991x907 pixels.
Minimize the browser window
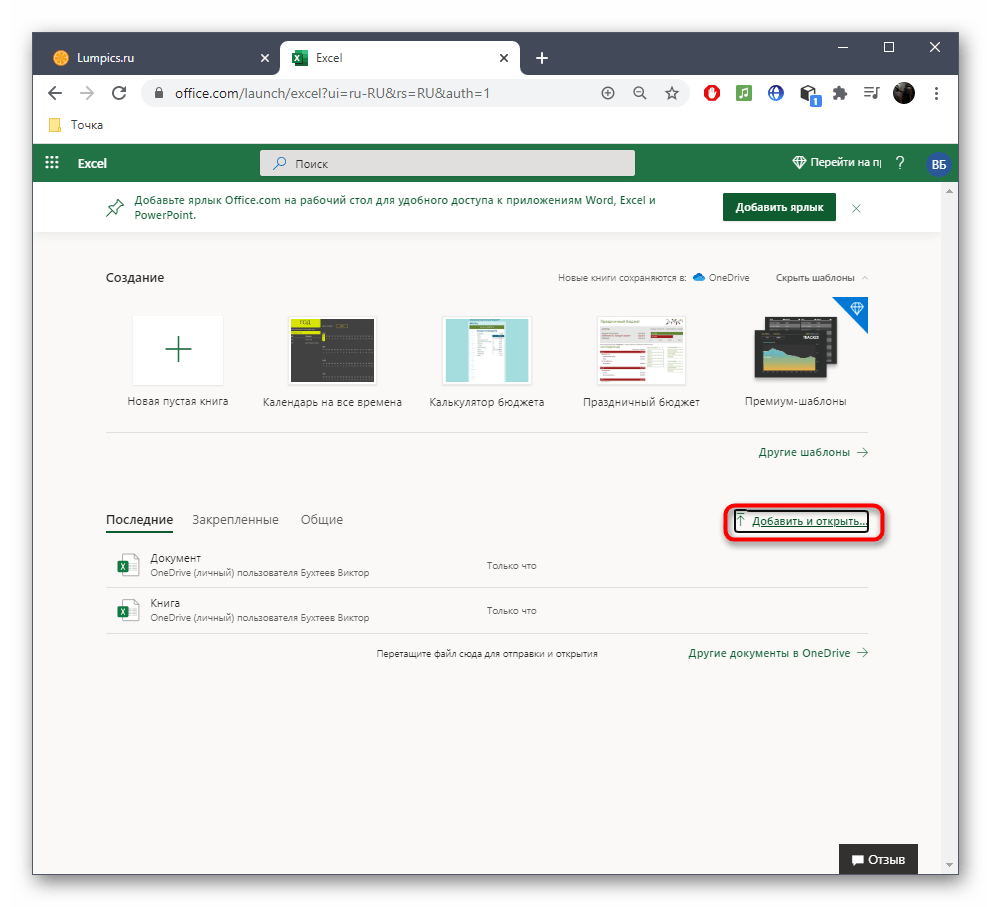pyautogui.click(x=842, y=47)
